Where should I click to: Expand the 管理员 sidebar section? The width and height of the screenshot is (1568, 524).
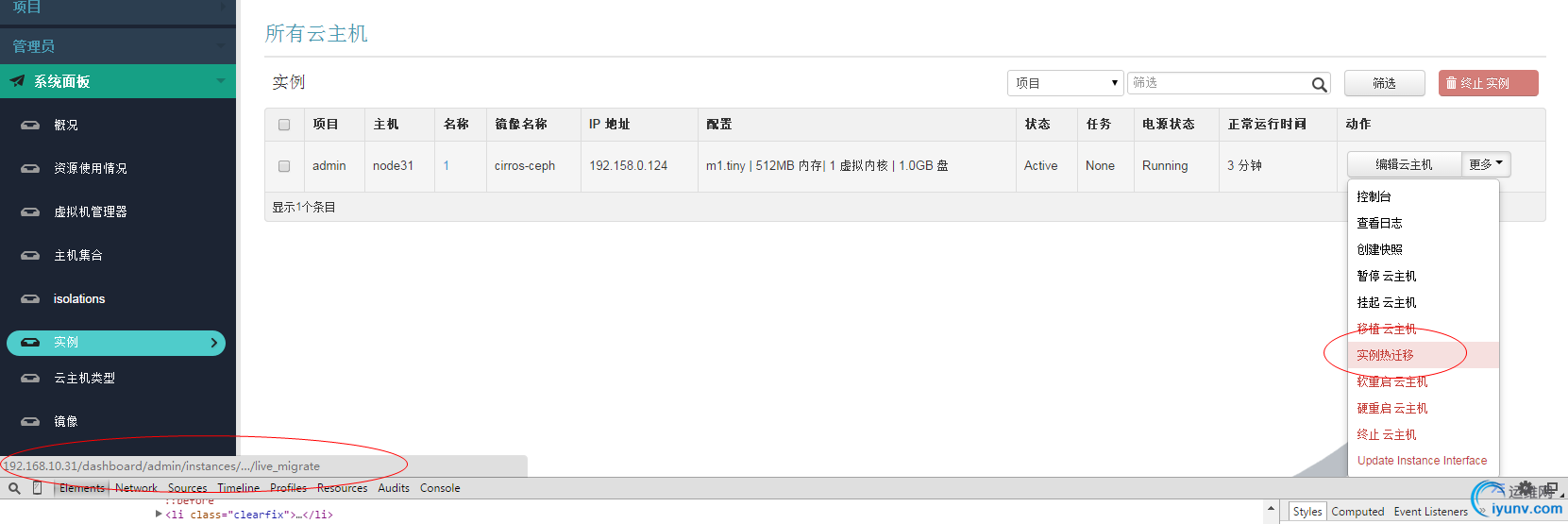coord(118,45)
